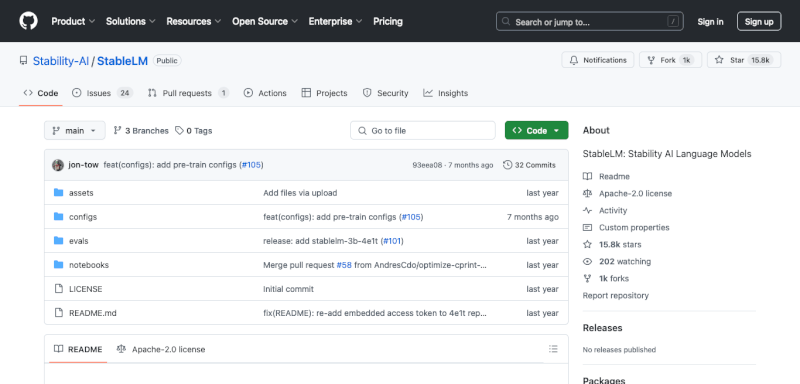Switch to the Pull requests tab
800x384 pixels.
(188, 93)
